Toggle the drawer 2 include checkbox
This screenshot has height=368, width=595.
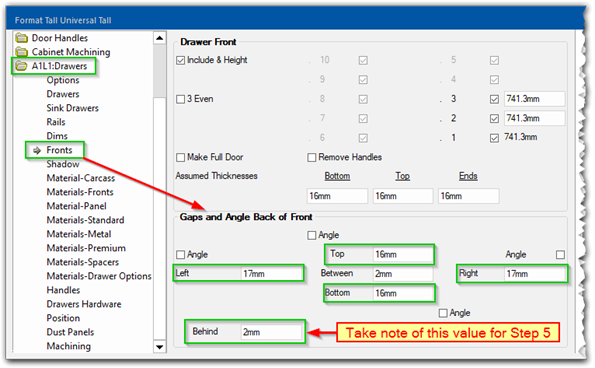pyautogui.click(x=494, y=119)
